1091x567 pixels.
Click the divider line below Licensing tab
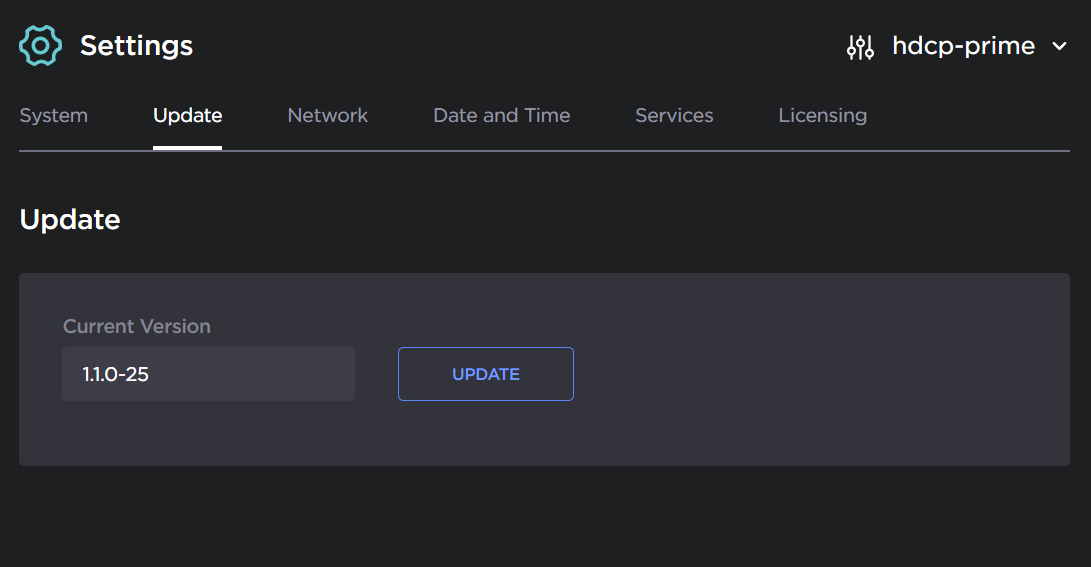point(822,151)
